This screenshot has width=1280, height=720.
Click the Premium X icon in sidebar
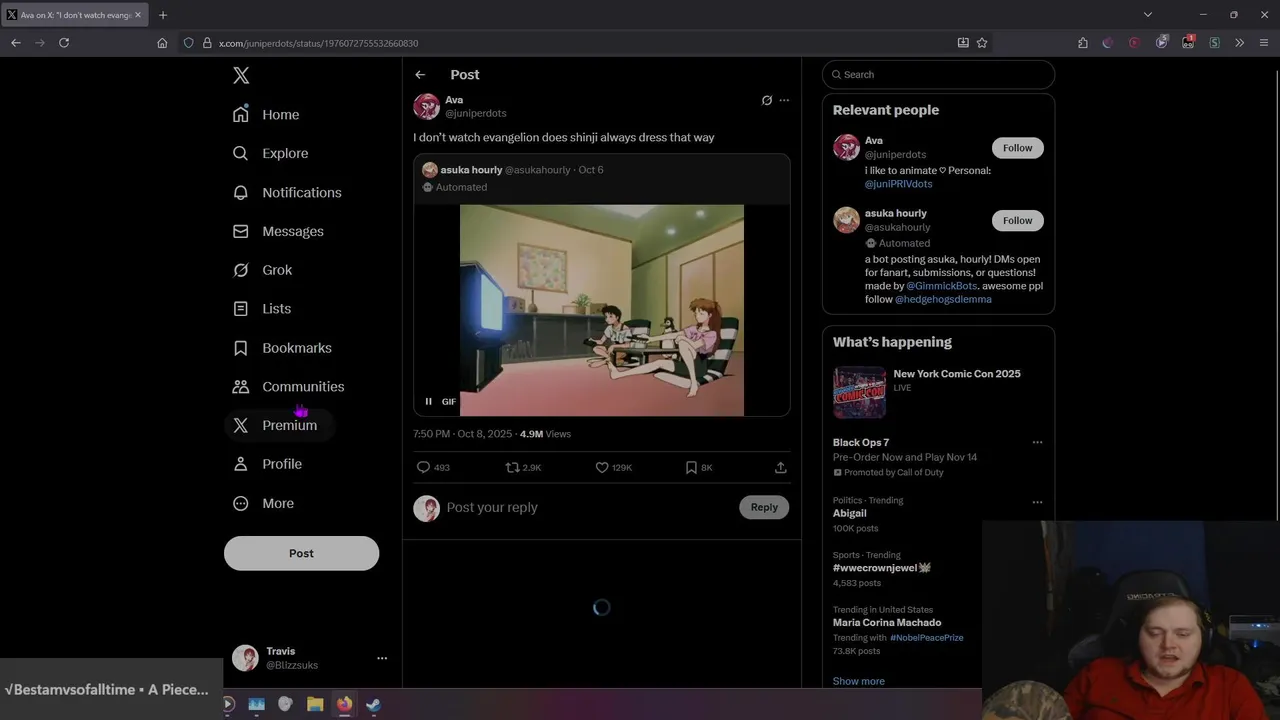240,425
